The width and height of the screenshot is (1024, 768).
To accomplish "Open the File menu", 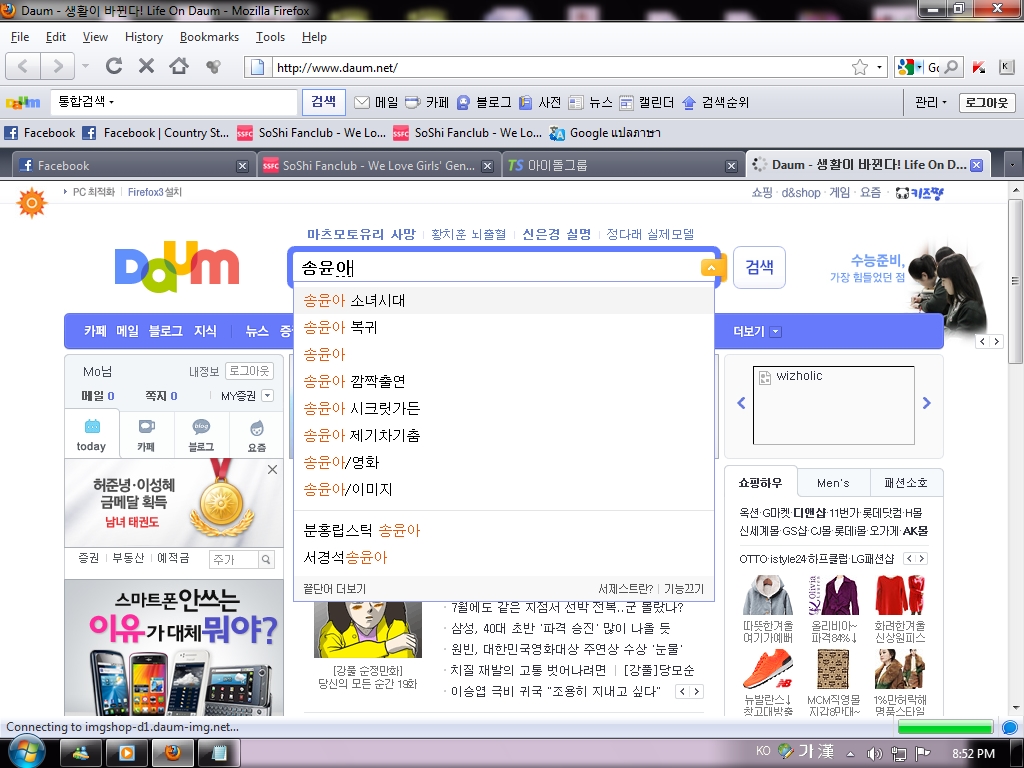I will click(20, 37).
